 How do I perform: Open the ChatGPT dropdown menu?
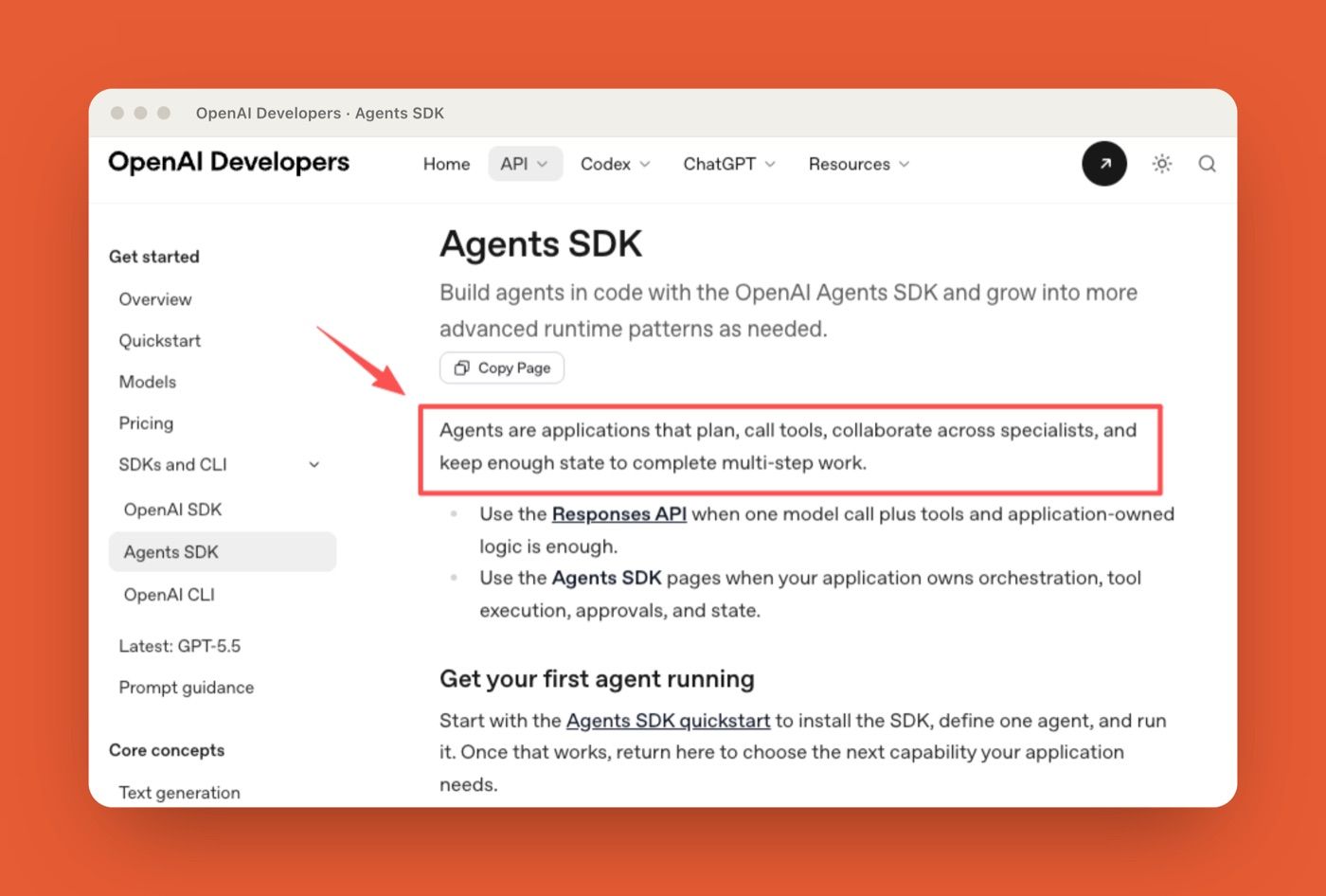tap(729, 164)
